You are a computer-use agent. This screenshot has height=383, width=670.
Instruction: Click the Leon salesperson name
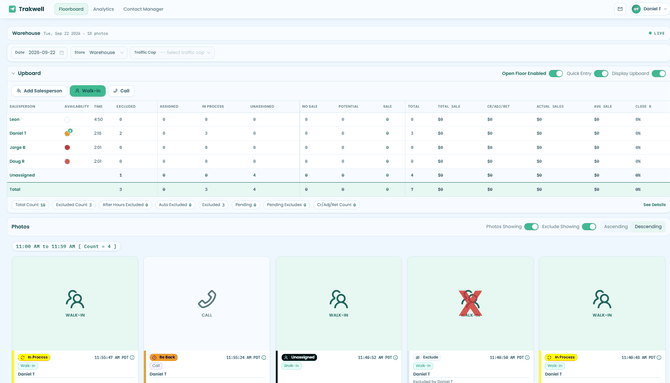(x=15, y=120)
